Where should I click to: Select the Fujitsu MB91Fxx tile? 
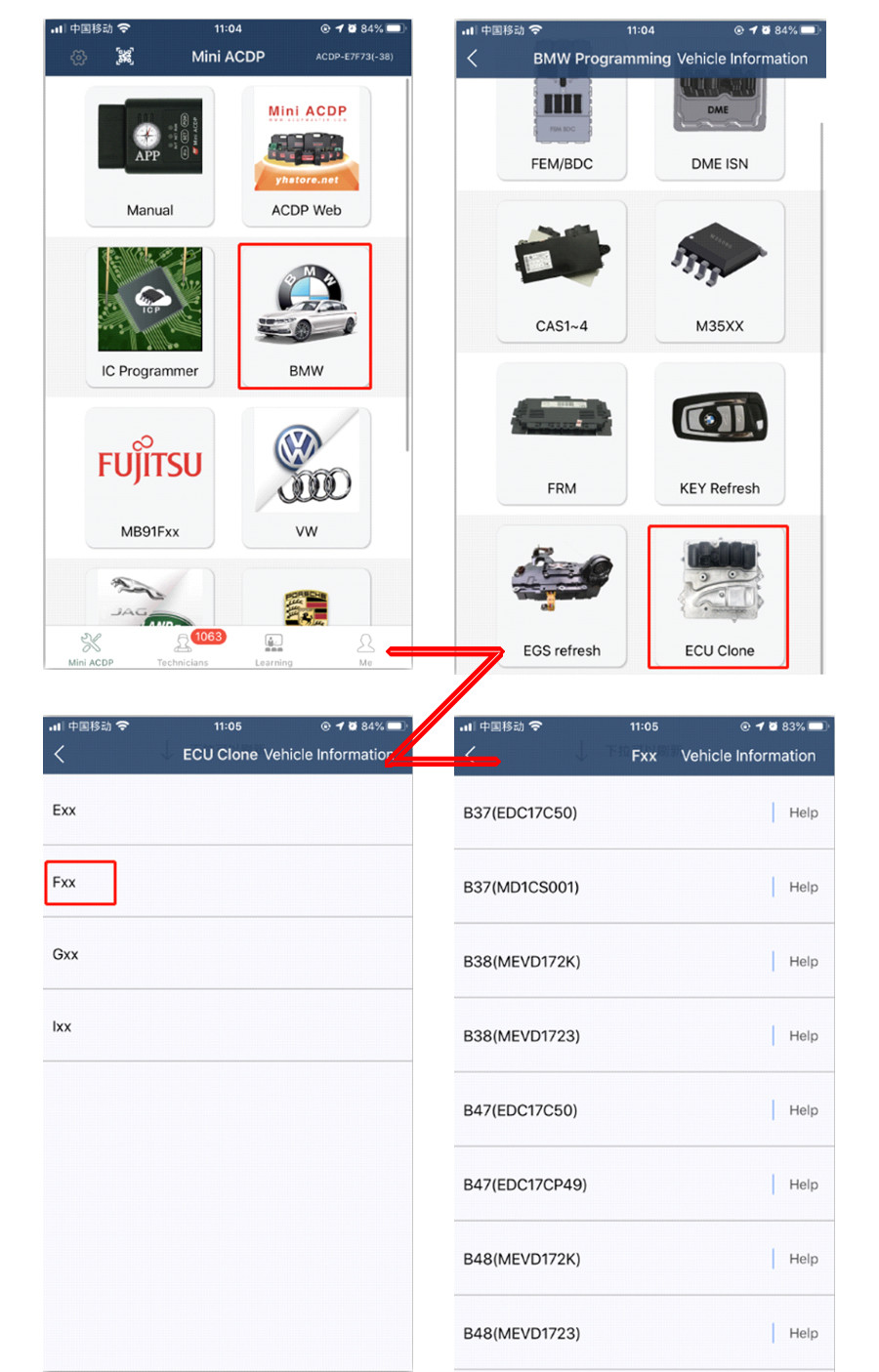pos(149,478)
